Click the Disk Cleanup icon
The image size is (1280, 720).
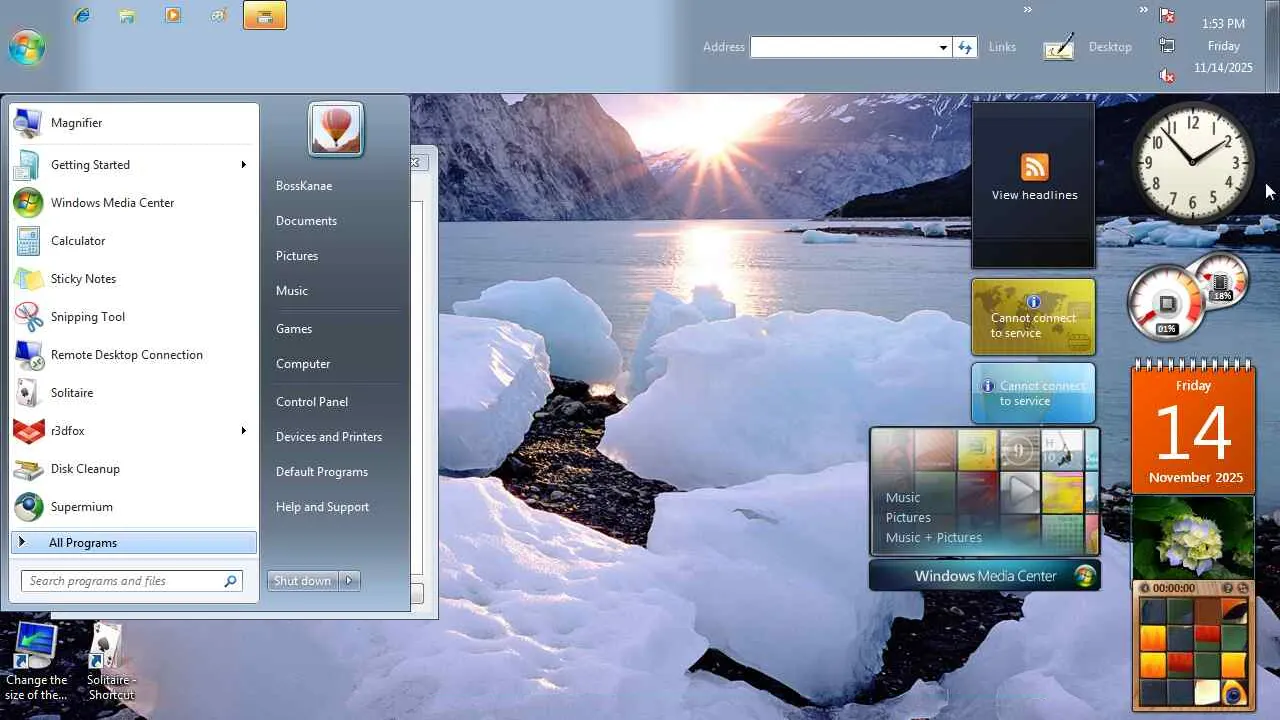(28, 468)
